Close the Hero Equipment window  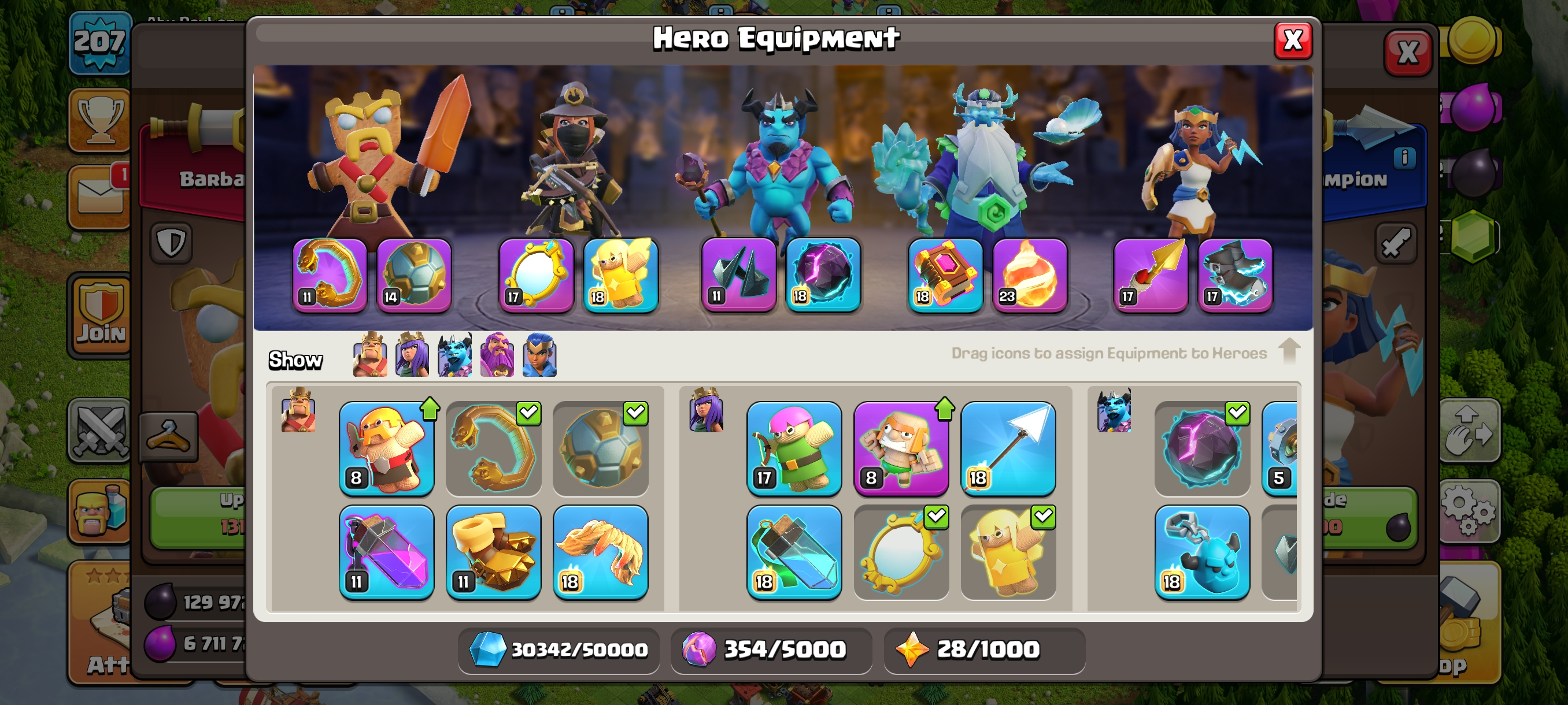click(1293, 41)
